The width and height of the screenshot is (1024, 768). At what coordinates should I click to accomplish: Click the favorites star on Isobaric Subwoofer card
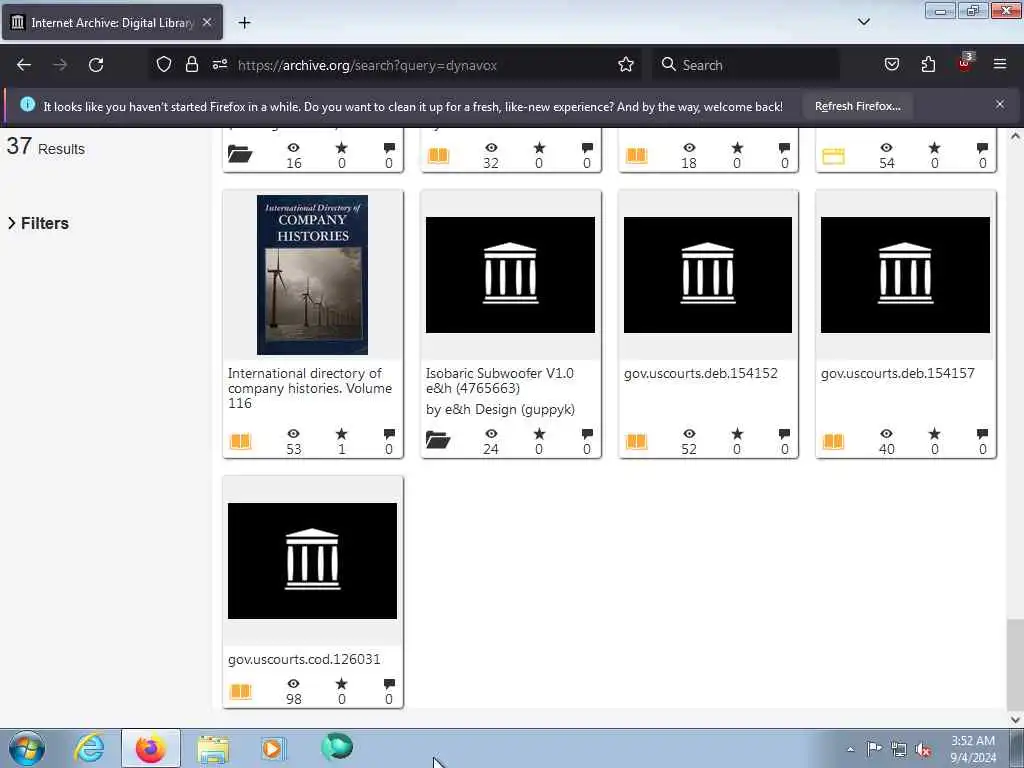click(x=539, y=434)
